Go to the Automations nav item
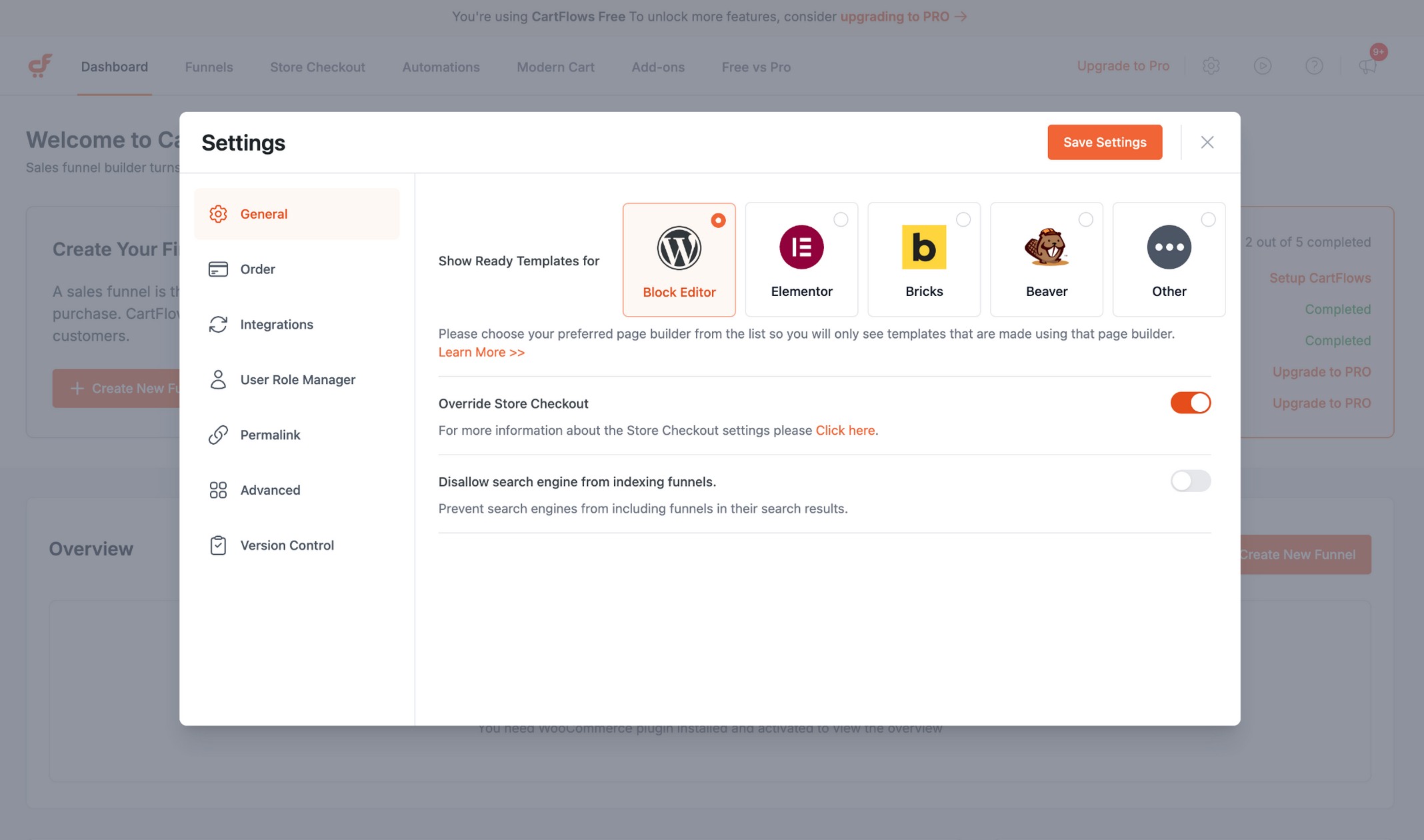The height and width of the screenshot is (840, 1424). coord(441,67)
